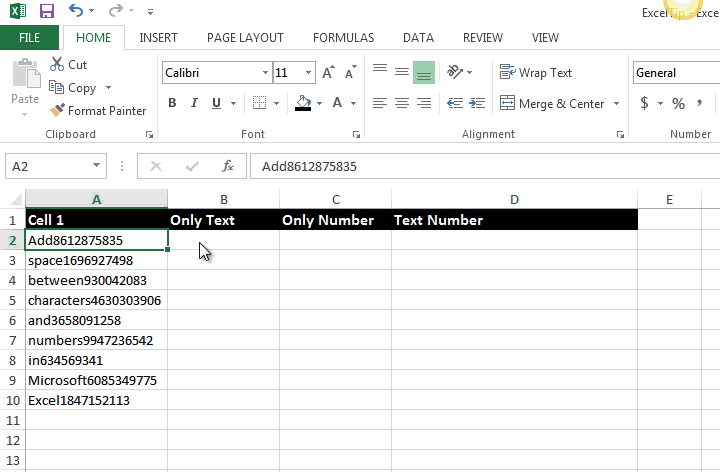Apply percent style formatting
720x472 pixels.
coord(678,103)
